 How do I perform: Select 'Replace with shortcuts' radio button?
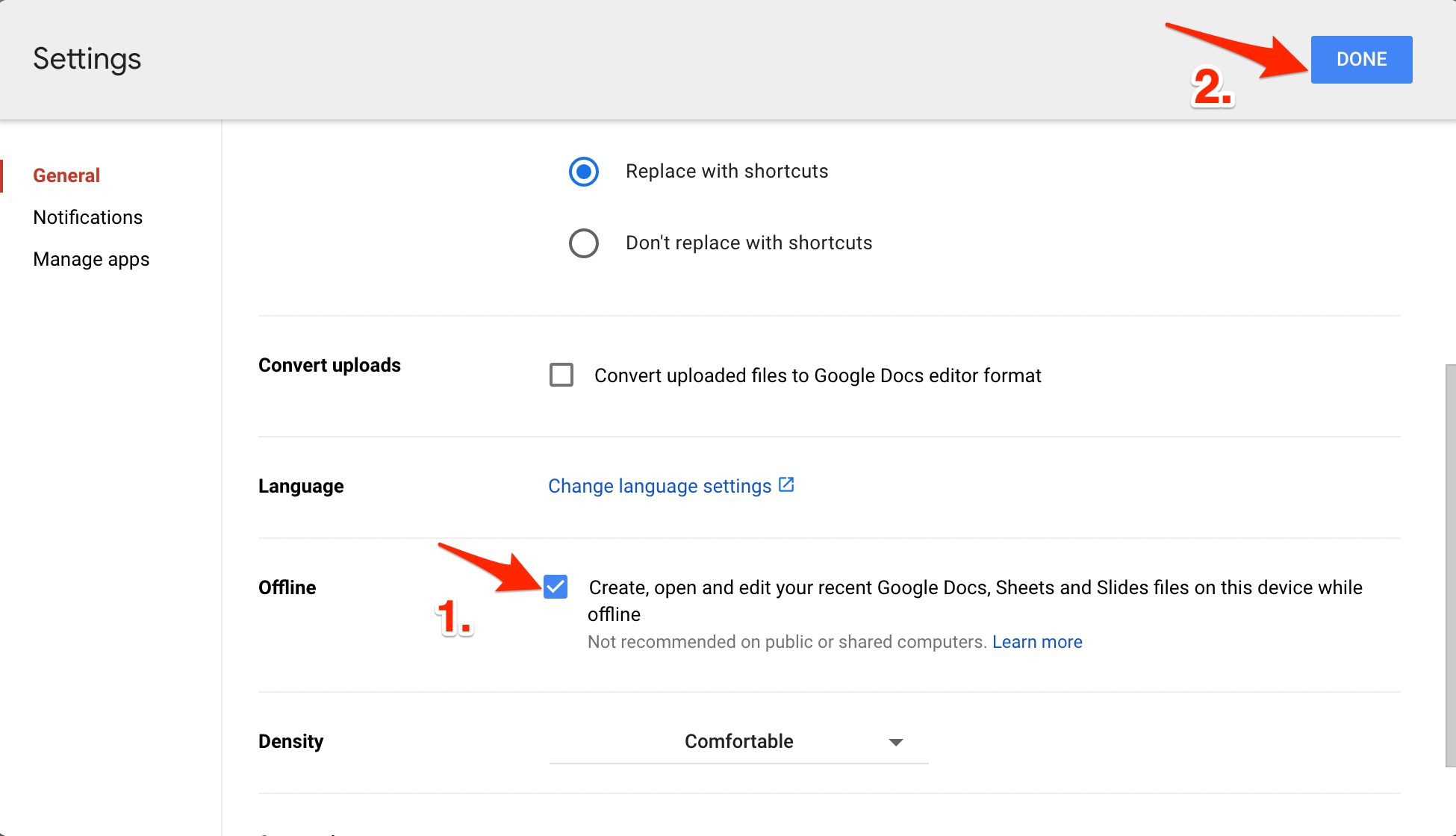[582, 170]
